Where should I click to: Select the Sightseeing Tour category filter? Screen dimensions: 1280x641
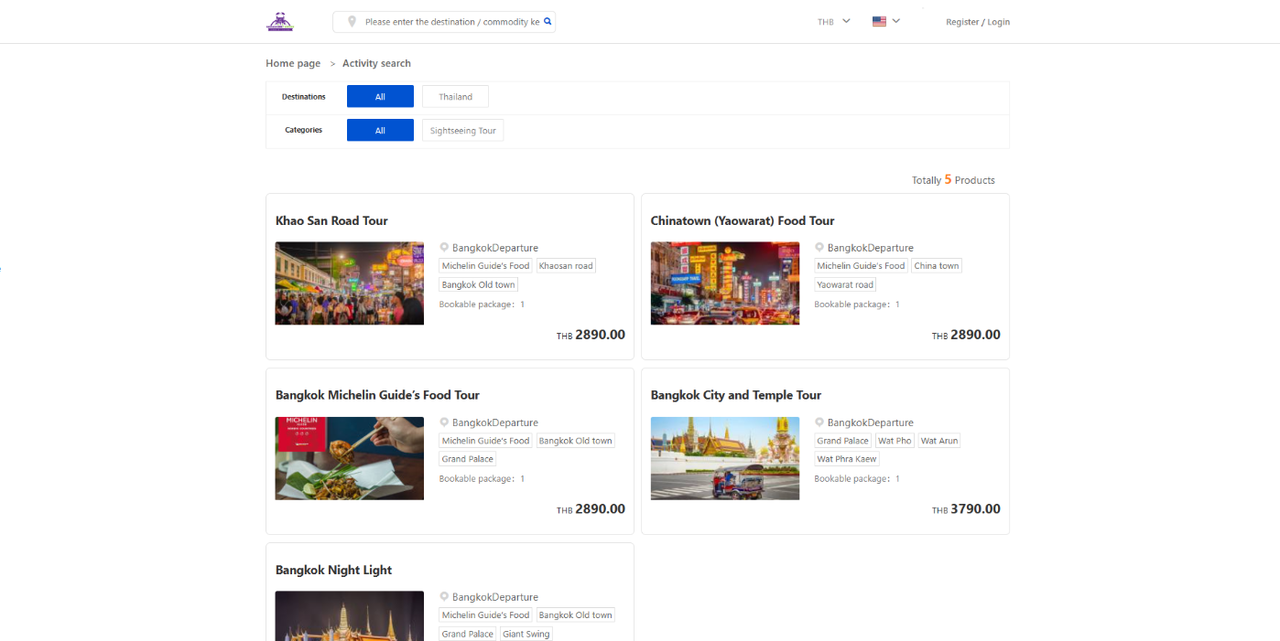tap(462, 130)
